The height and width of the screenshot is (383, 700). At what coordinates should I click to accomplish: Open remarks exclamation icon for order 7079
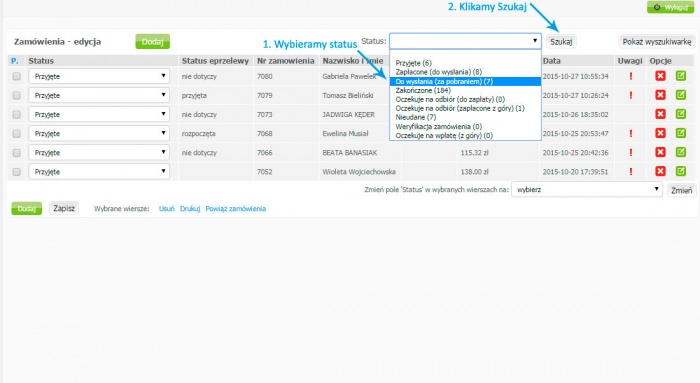(631, 95)
